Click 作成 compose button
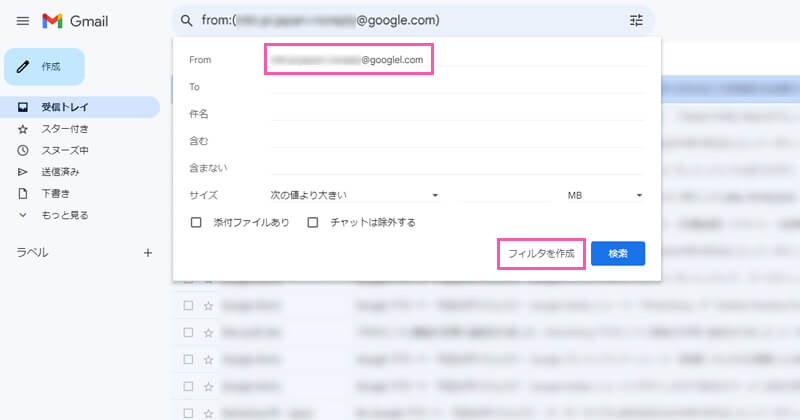This screenshot has width=800, height=420. click(44, 66)
